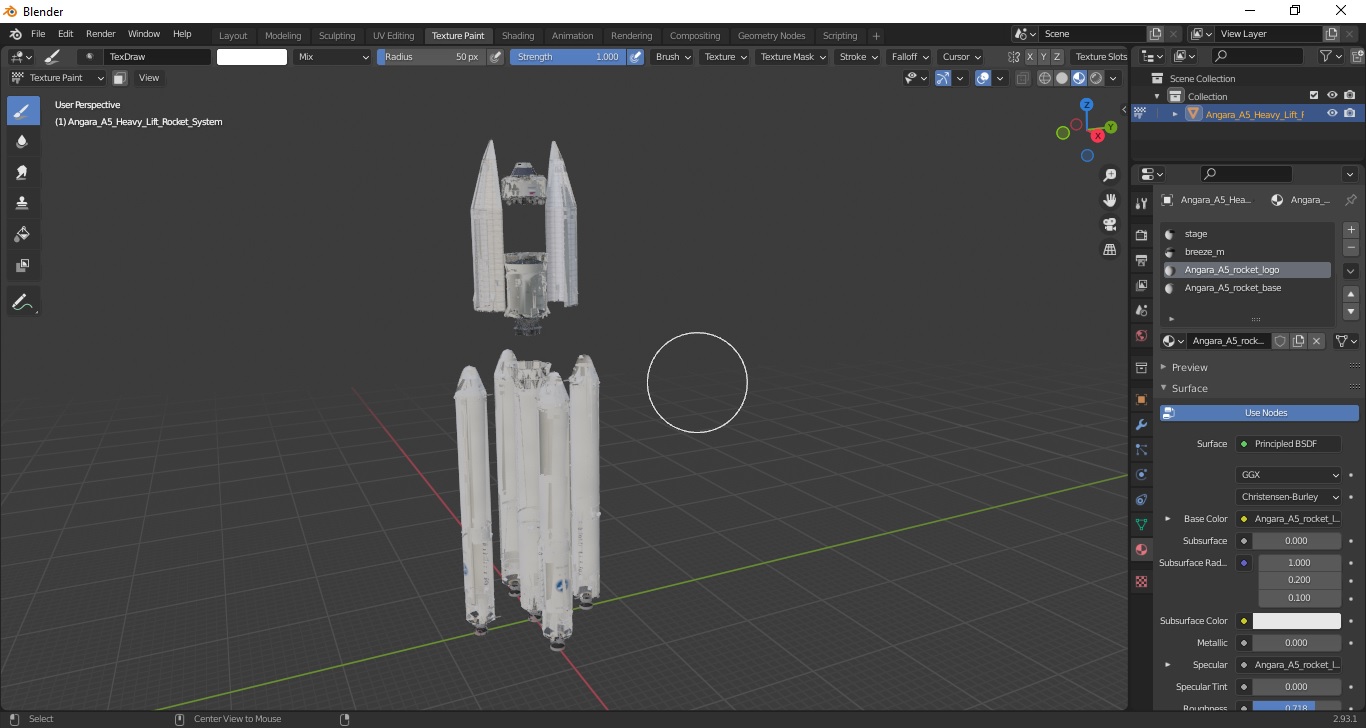Click the viewport View menu button
Image resolution: width=1366 pixels, height=728 pixels.
click(148, 78)
